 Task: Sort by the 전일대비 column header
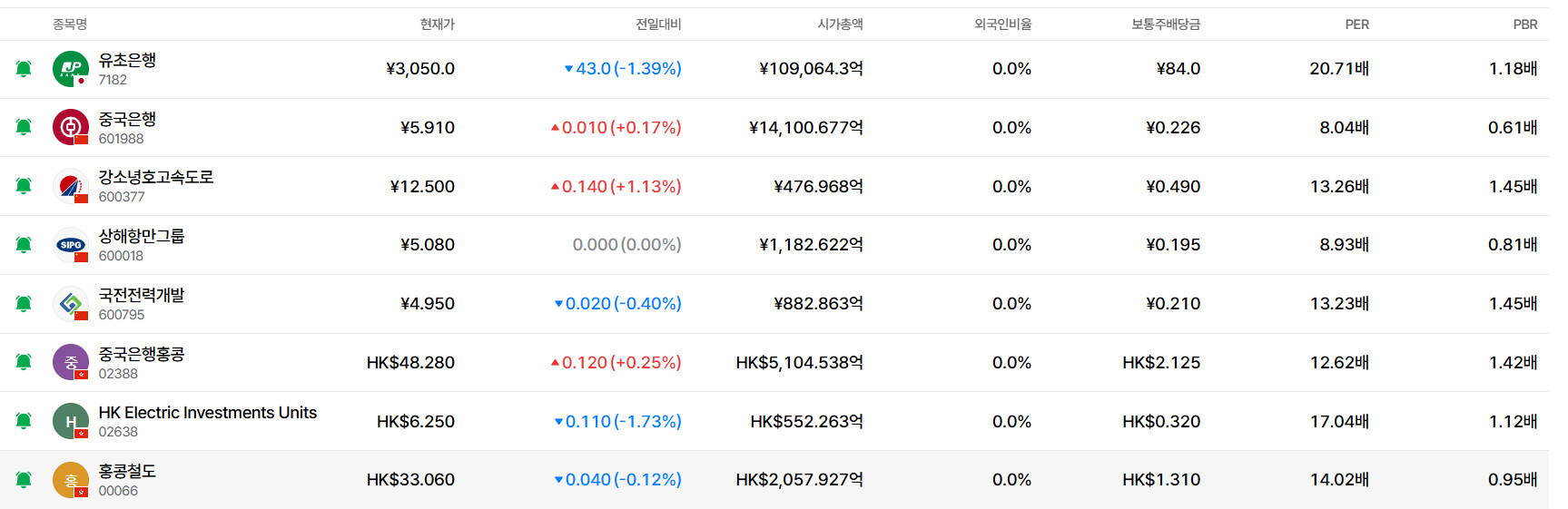pos(658,24)
